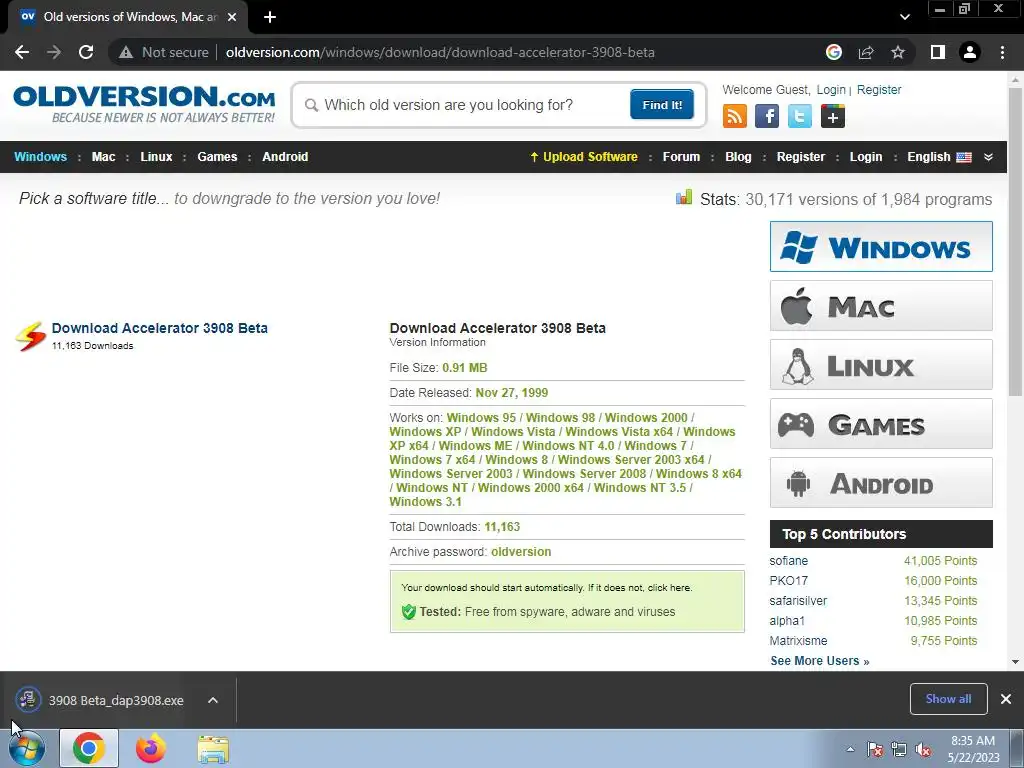
Task: Click the green Tested shield icon
Action: 409,612
